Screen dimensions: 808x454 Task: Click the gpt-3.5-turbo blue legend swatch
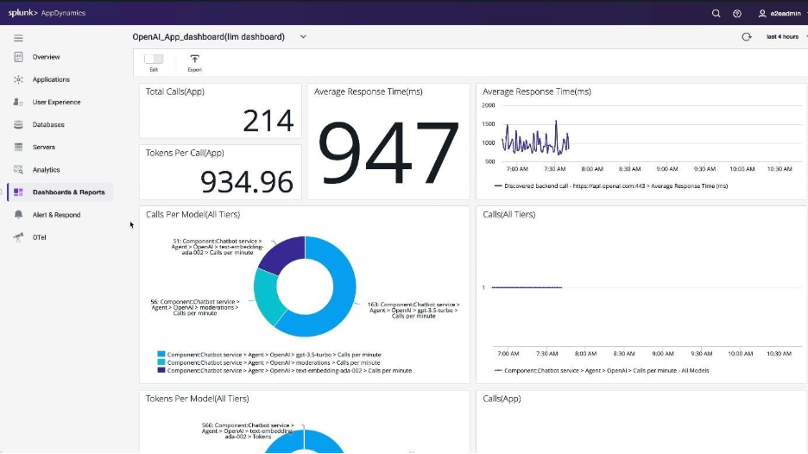161,354
